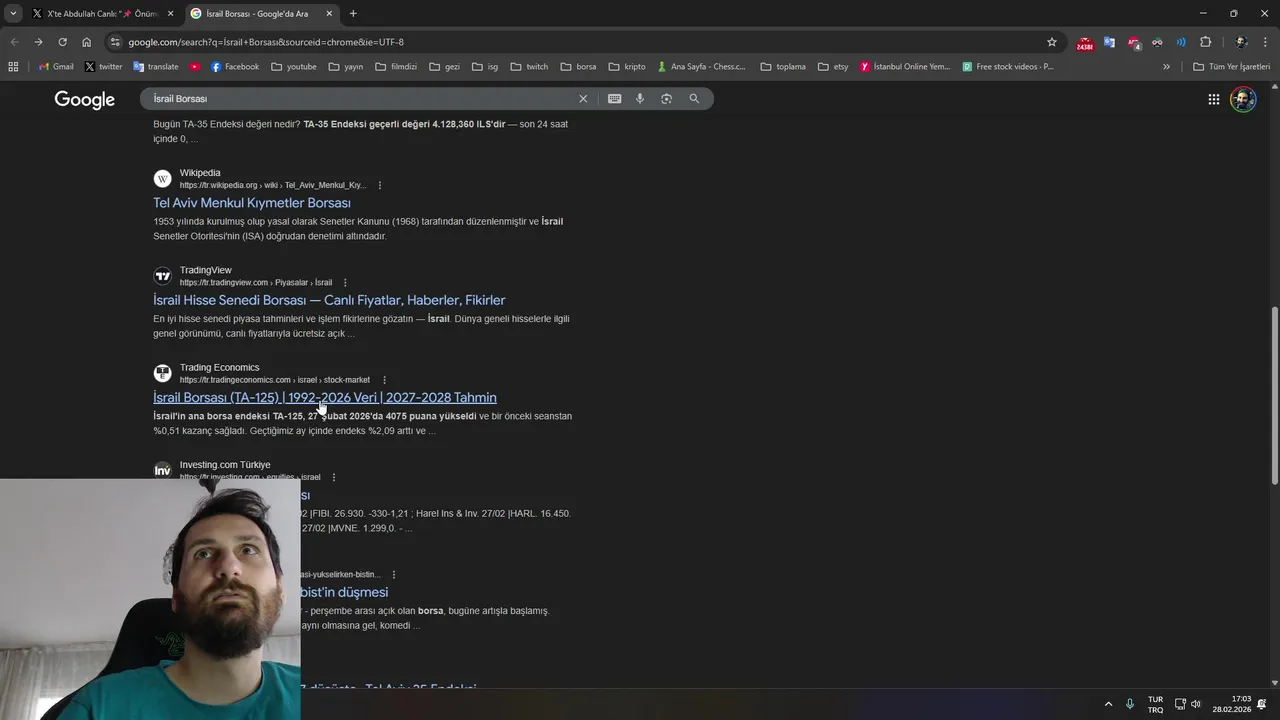Bookmark this page with the star icon
Image resolution: width=1280 pixels, height=720 pixels.
coord(1052,42)
